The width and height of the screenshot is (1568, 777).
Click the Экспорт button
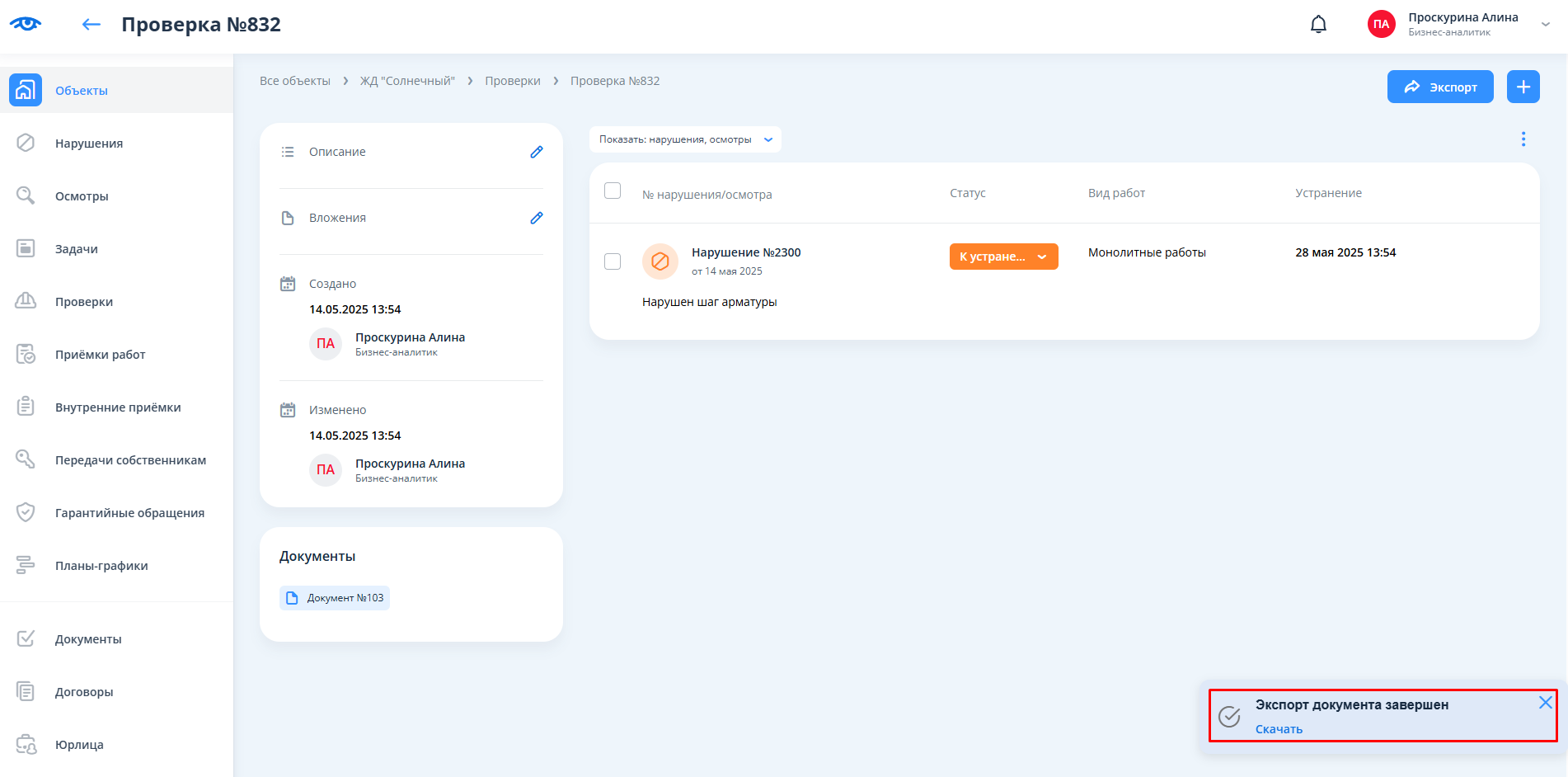1439,87
